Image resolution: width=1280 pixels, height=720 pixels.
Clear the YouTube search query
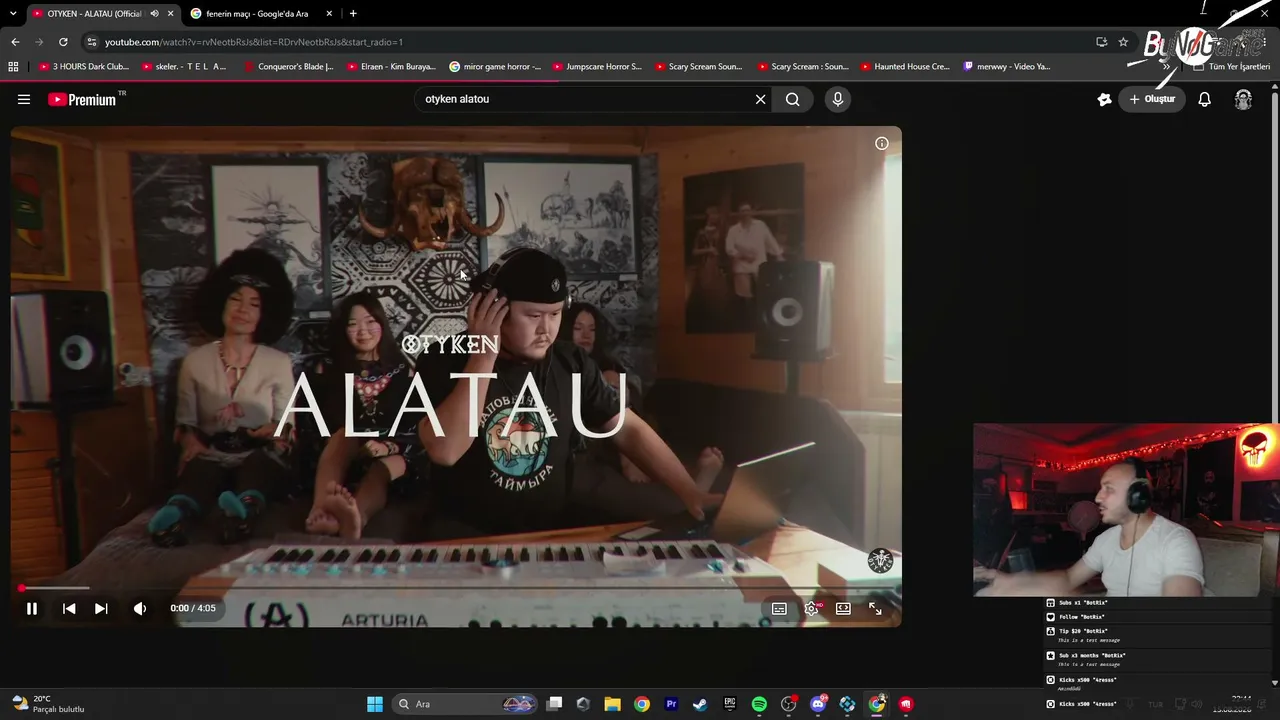point(760,99)
